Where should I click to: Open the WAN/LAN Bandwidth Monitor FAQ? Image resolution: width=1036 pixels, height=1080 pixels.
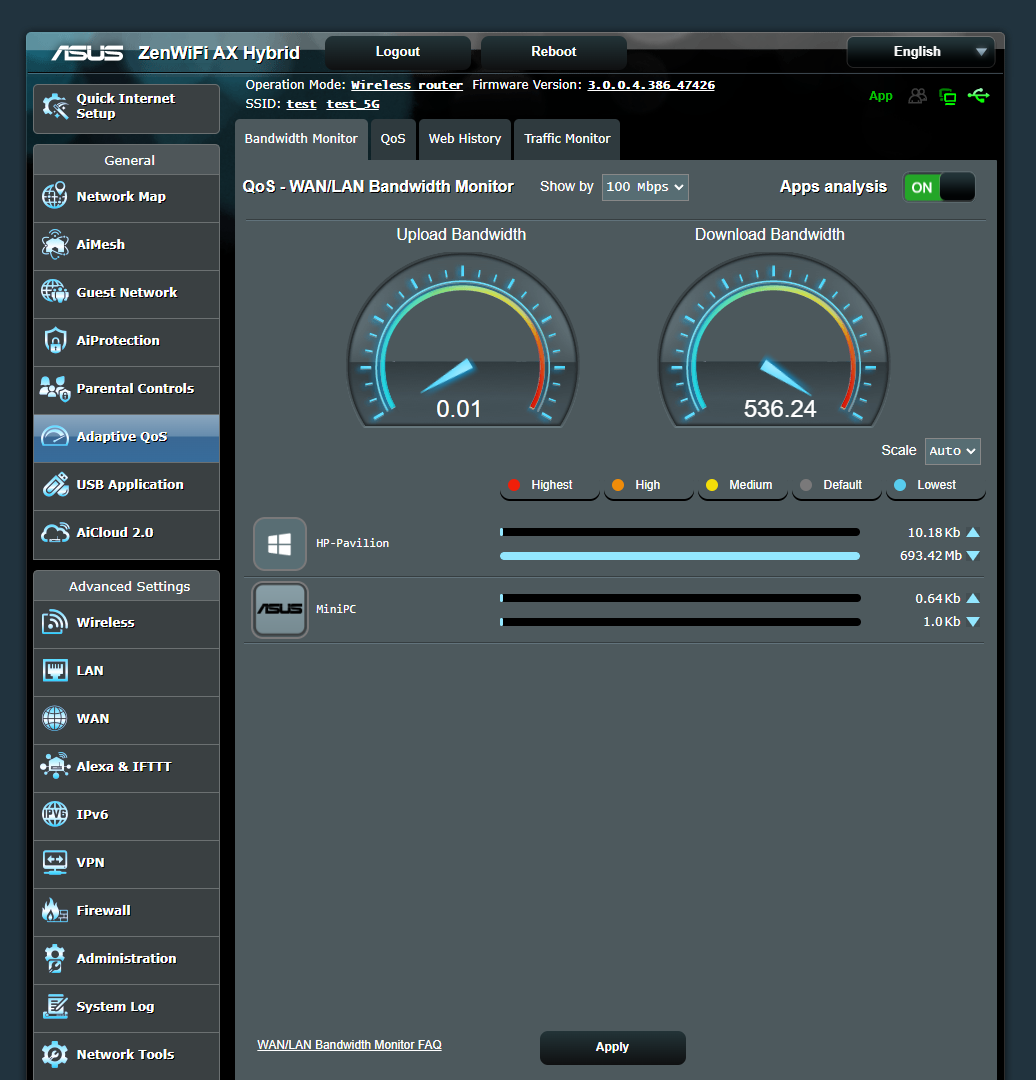click(349, 1044)
